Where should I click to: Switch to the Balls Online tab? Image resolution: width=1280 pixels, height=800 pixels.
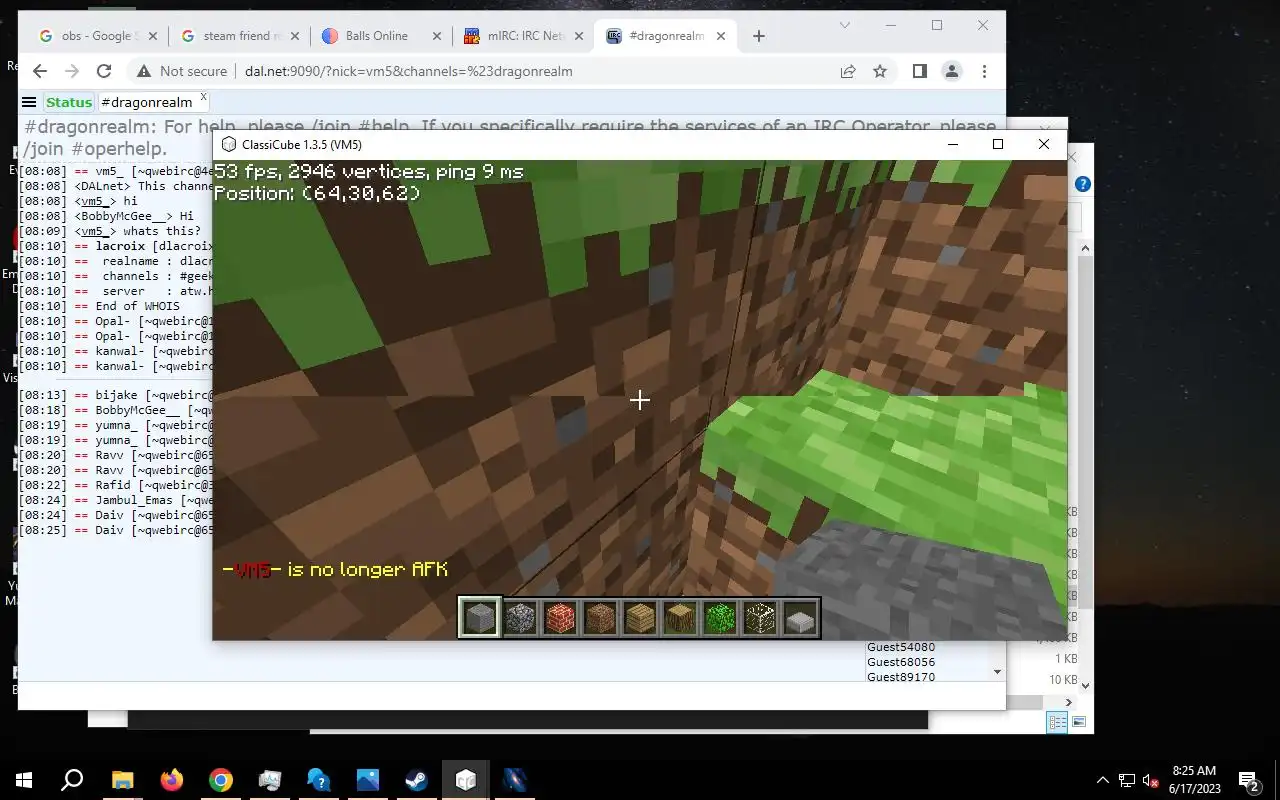pos(381,36)
